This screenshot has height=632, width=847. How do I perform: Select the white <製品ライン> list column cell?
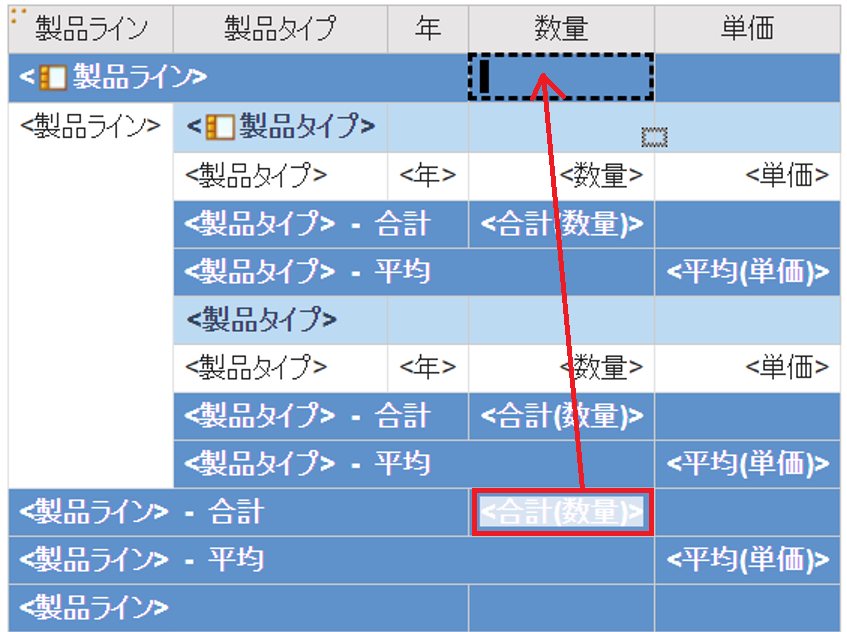(91, 296)
